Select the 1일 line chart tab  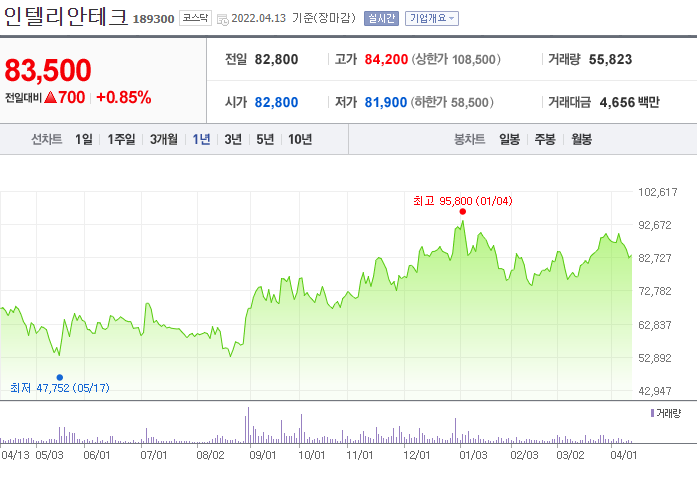(84, 140)
